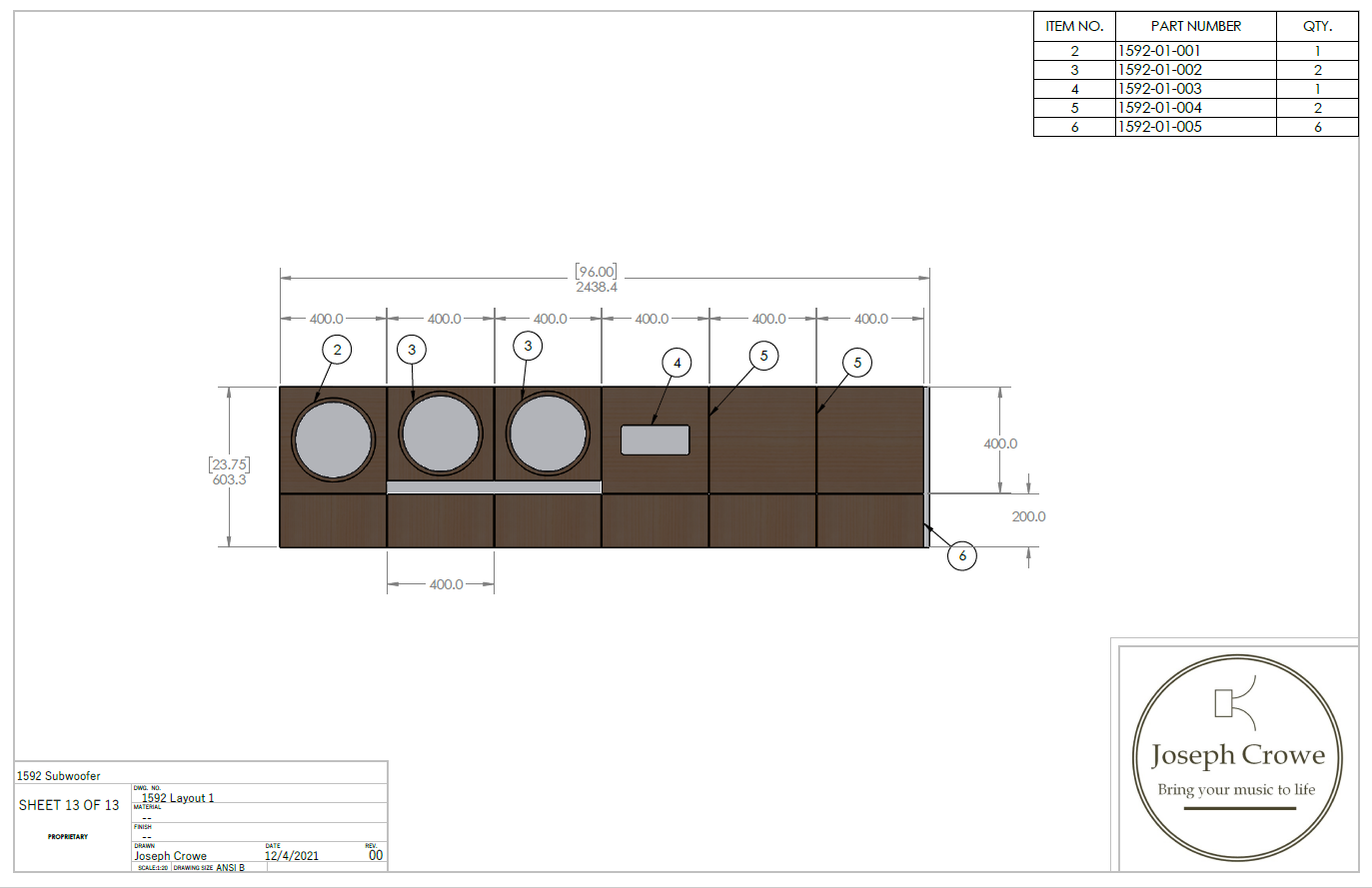Click item number 2 in the 1592-01-001 row

pos(1074,51)
